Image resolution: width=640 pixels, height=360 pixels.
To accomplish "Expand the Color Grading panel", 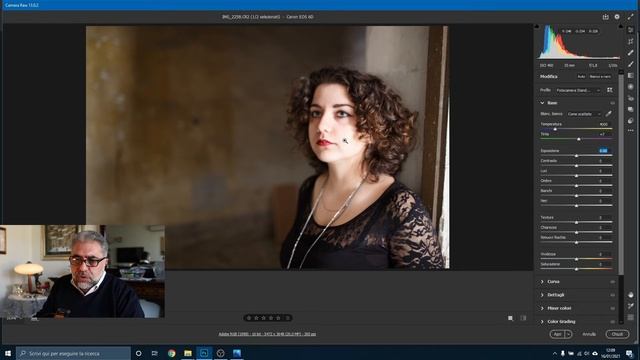I will [x=542, y=322].
